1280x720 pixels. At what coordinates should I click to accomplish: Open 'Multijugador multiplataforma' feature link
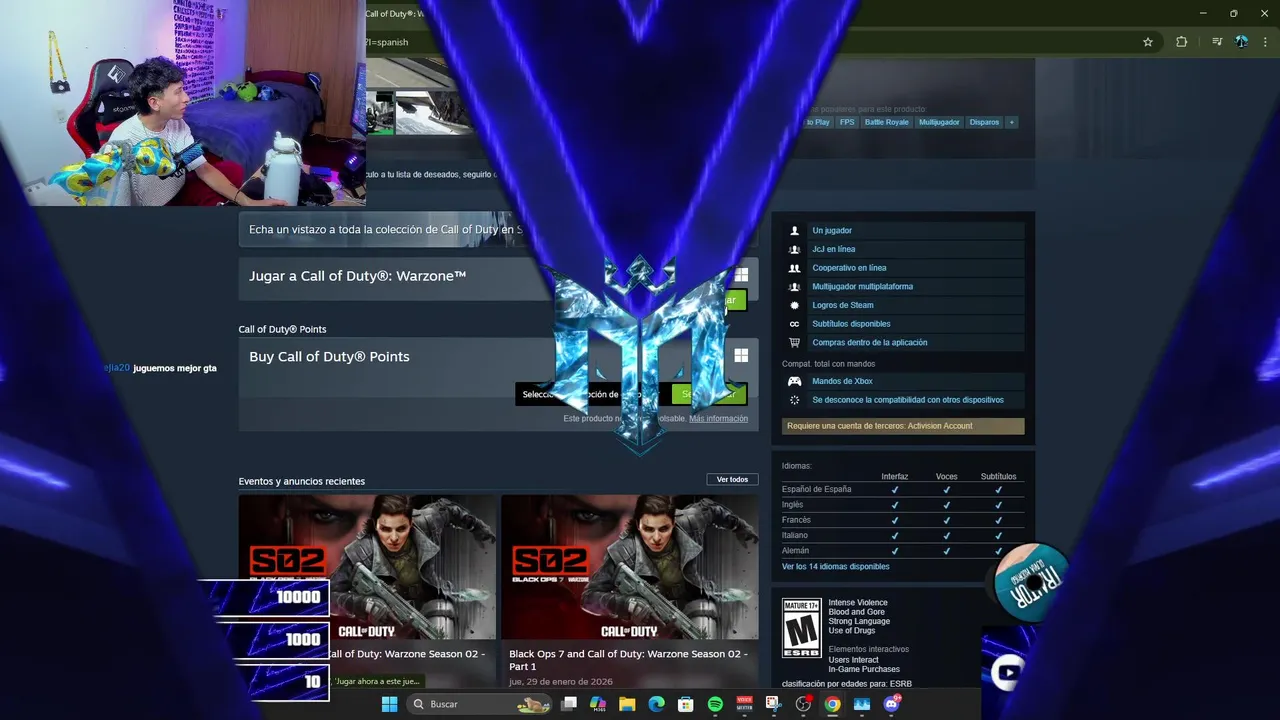click(862, 286)
